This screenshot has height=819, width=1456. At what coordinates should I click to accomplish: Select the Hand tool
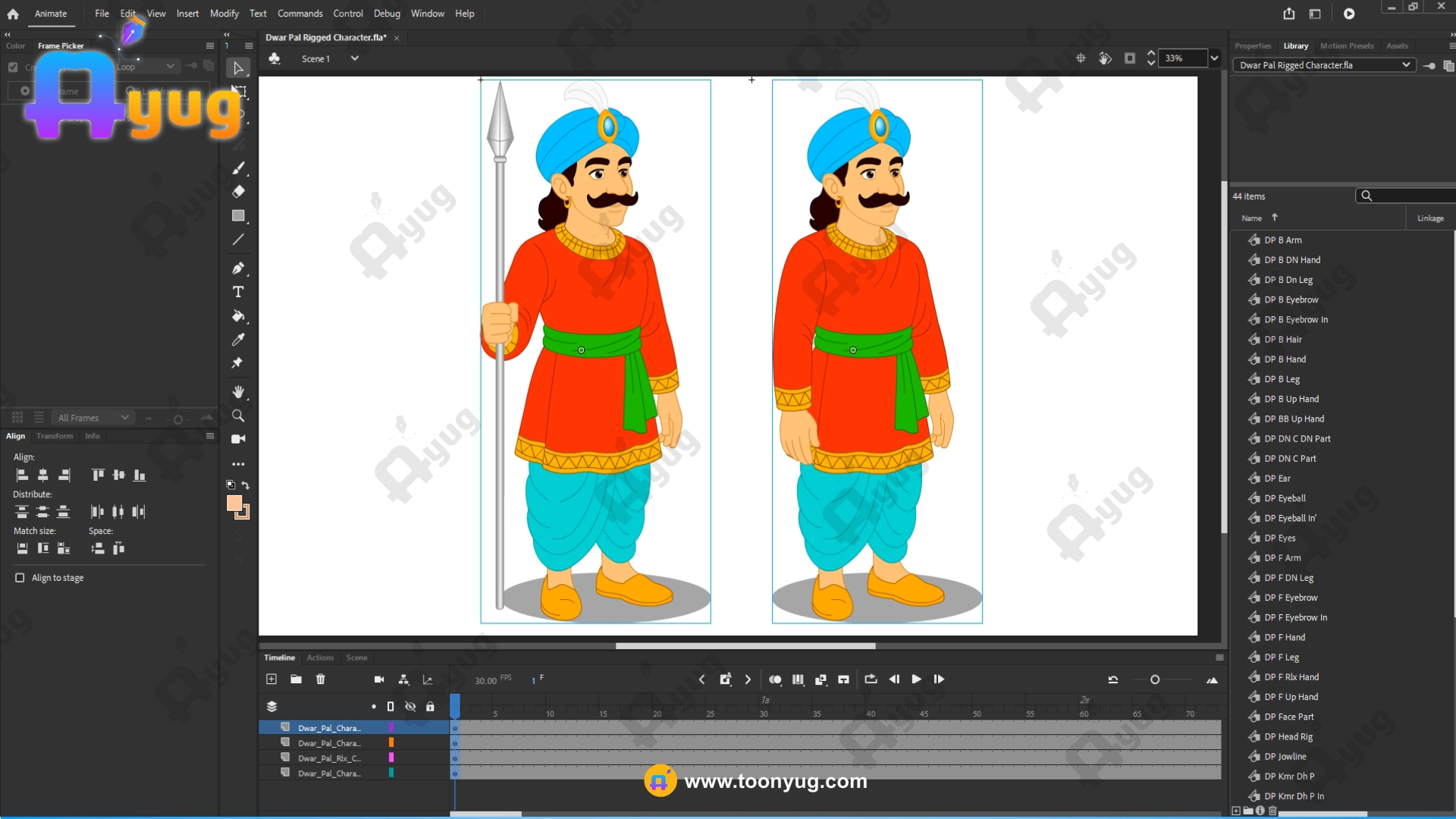[238, 392]
